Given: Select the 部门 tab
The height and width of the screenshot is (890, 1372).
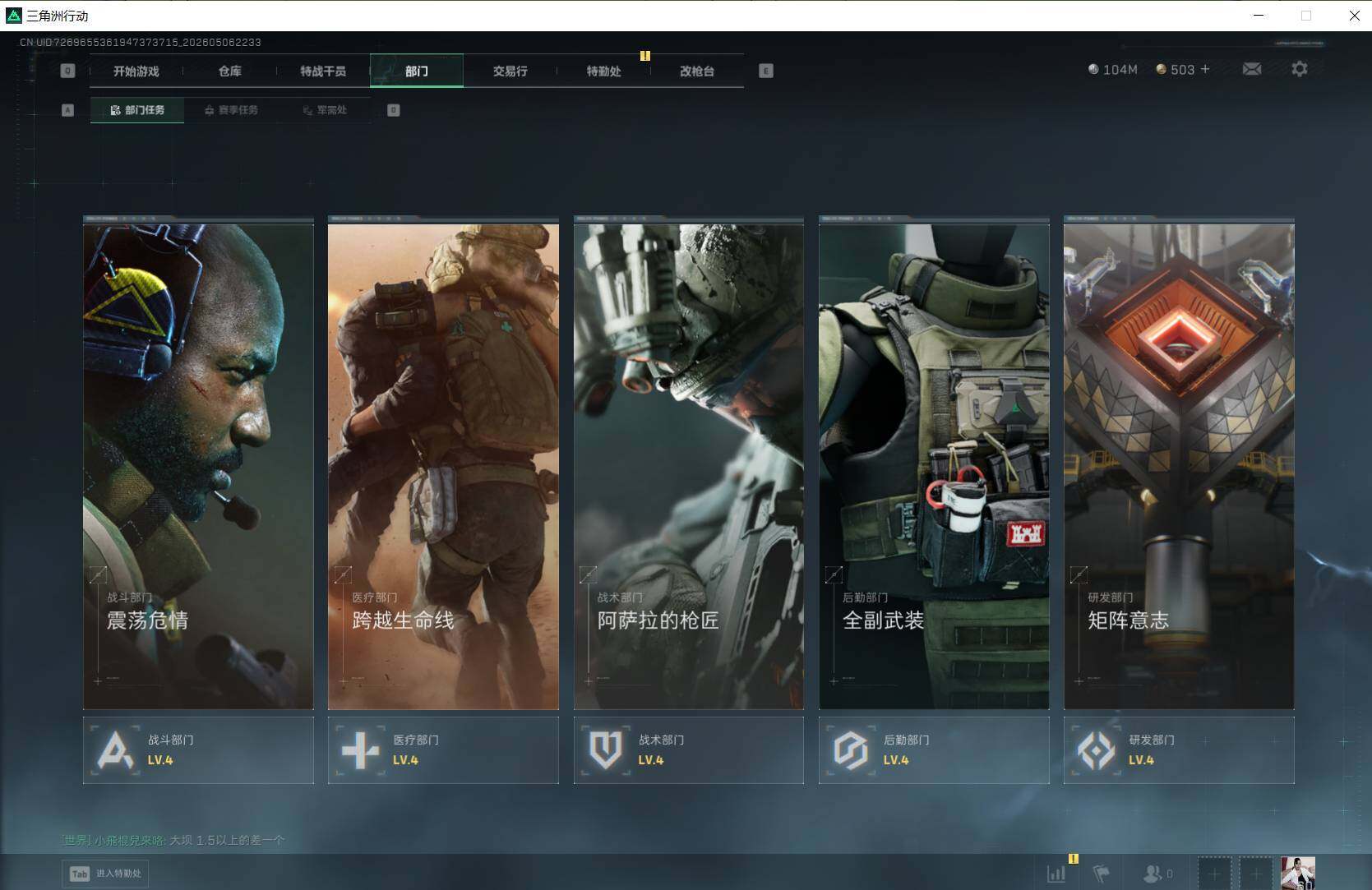Looking at the screenshot, I should click(x=417, y=71).
